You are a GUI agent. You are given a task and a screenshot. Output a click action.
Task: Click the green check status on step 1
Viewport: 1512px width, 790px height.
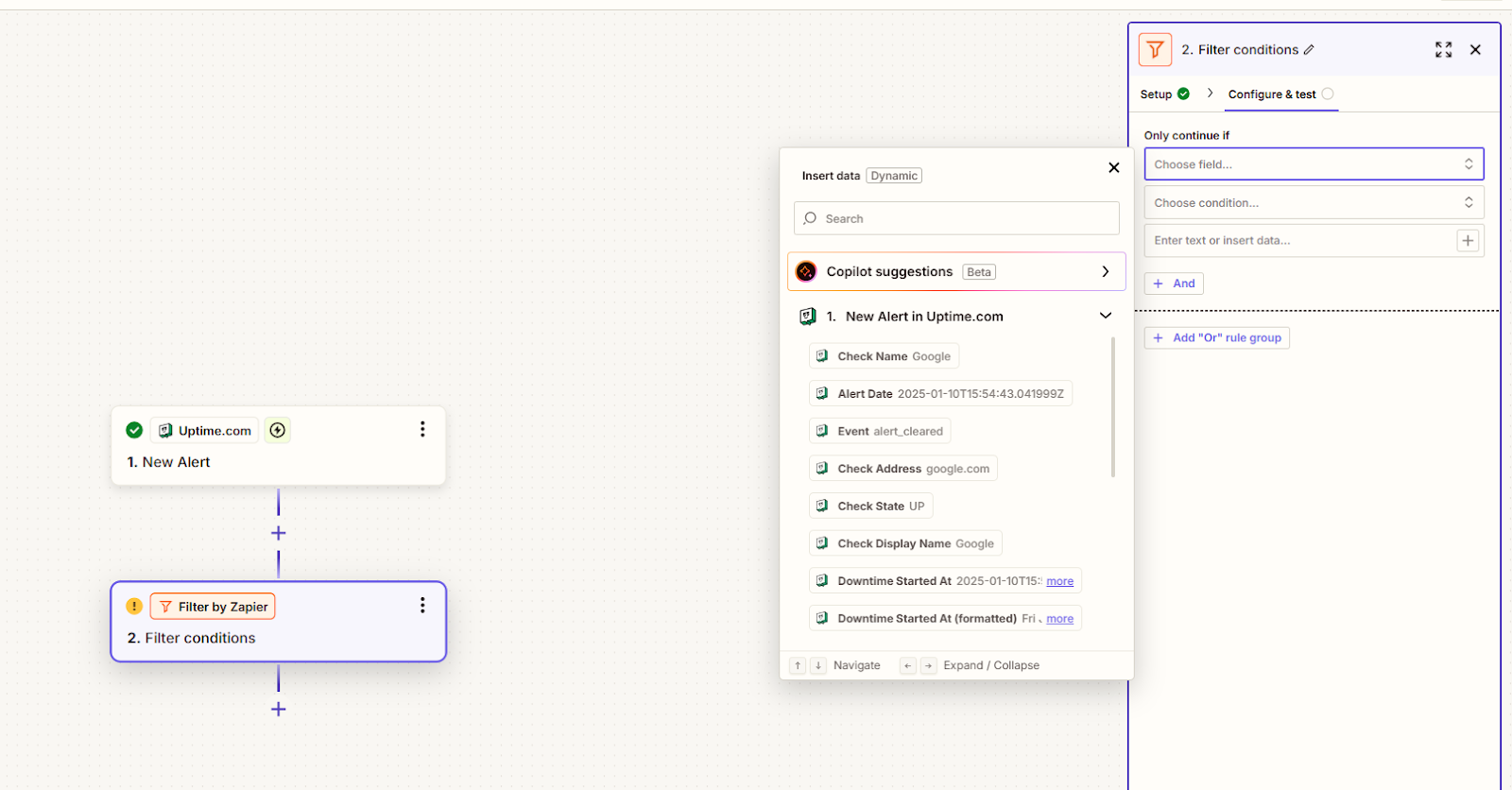(134, 430)
